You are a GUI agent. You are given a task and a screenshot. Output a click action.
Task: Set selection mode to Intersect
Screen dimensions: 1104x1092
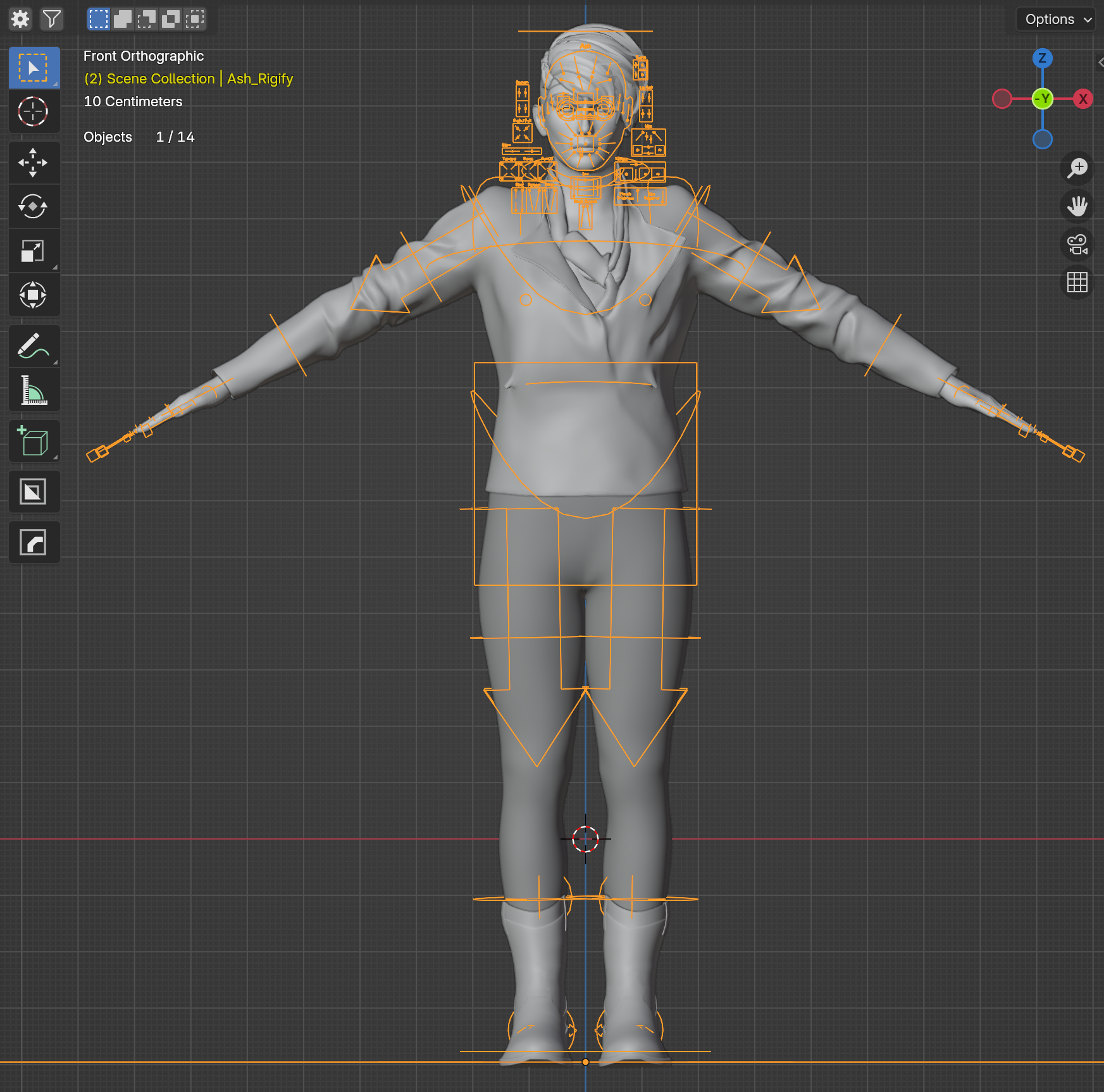(x=195, y=19)
